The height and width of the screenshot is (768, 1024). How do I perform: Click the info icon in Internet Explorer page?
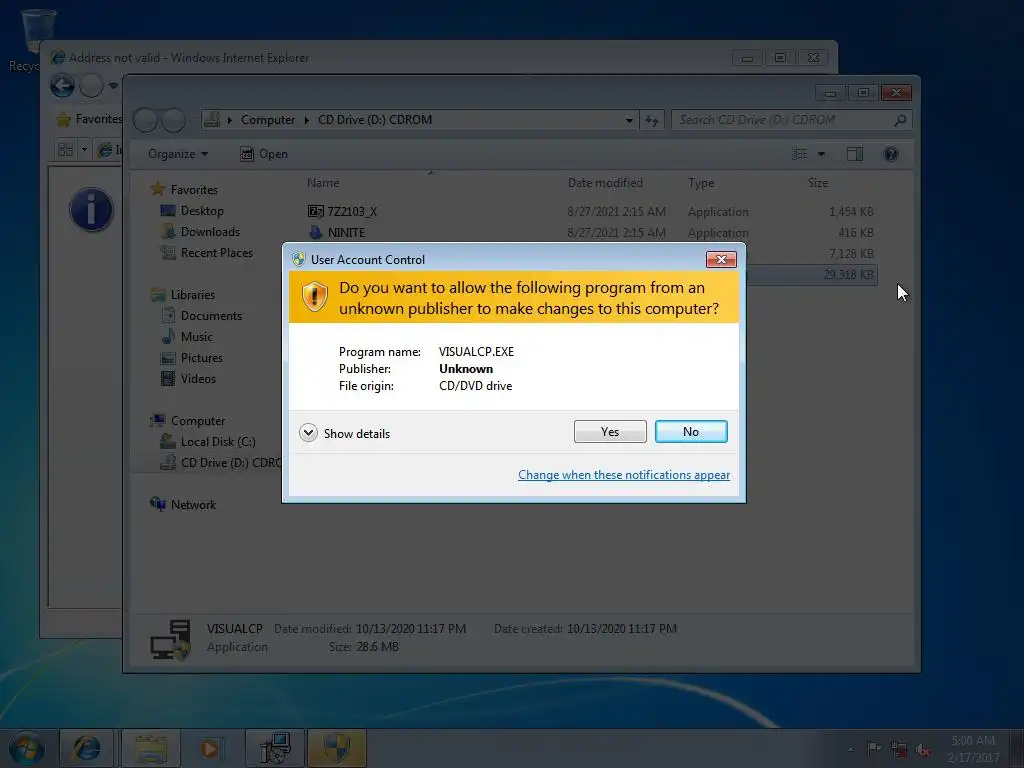91,209
